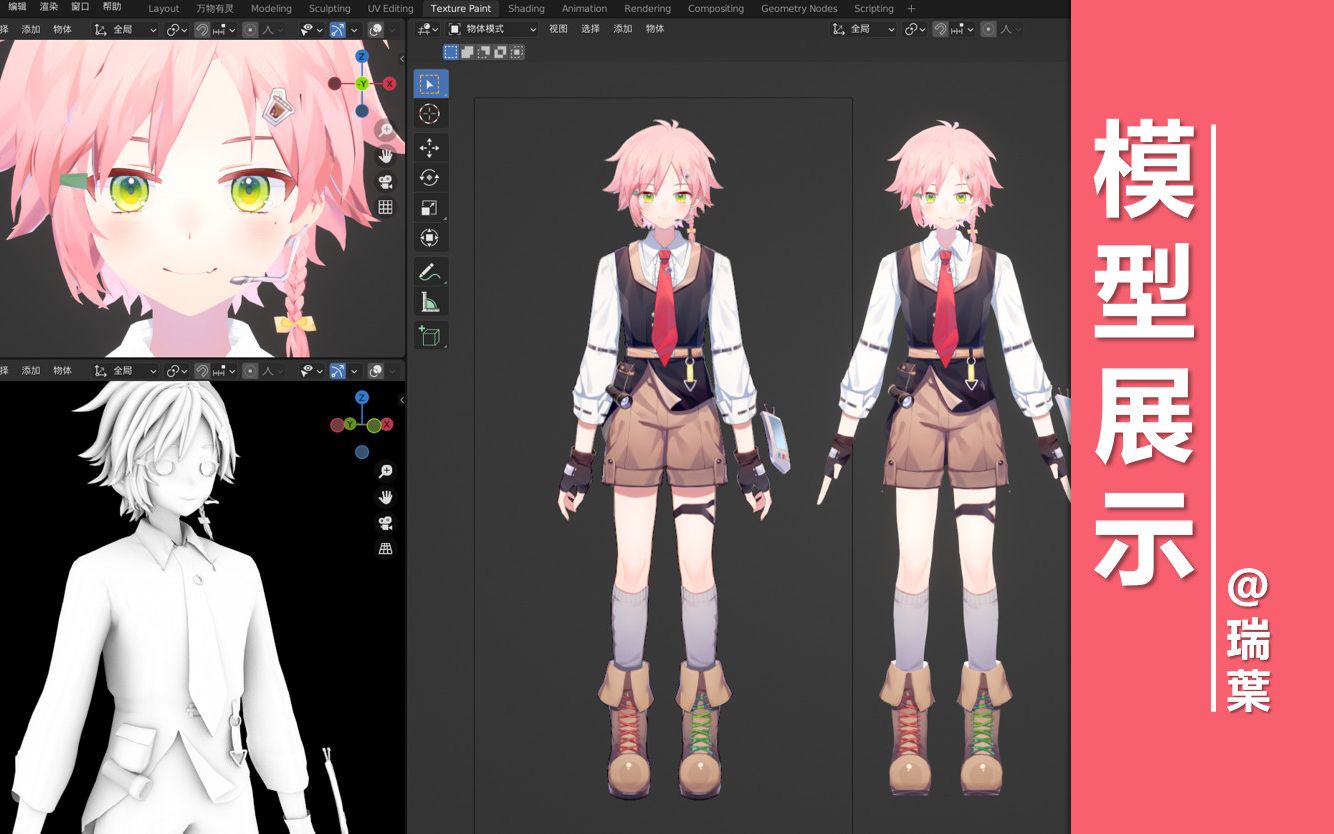The height and width of the screenshot is (834, 1334).
Task: Select the Measure tool
Action: (x=430, y=302)
